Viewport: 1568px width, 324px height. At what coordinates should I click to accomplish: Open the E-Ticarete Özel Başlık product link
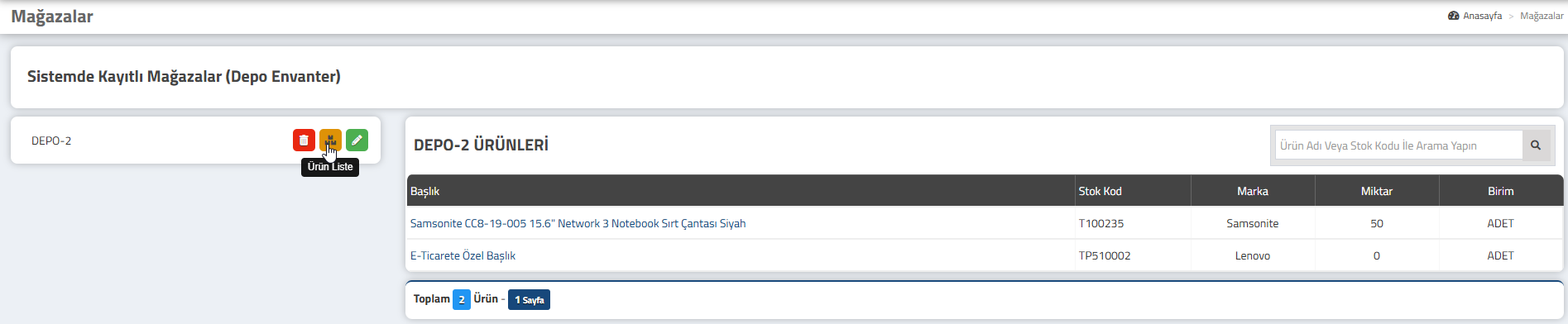(463, 255)
